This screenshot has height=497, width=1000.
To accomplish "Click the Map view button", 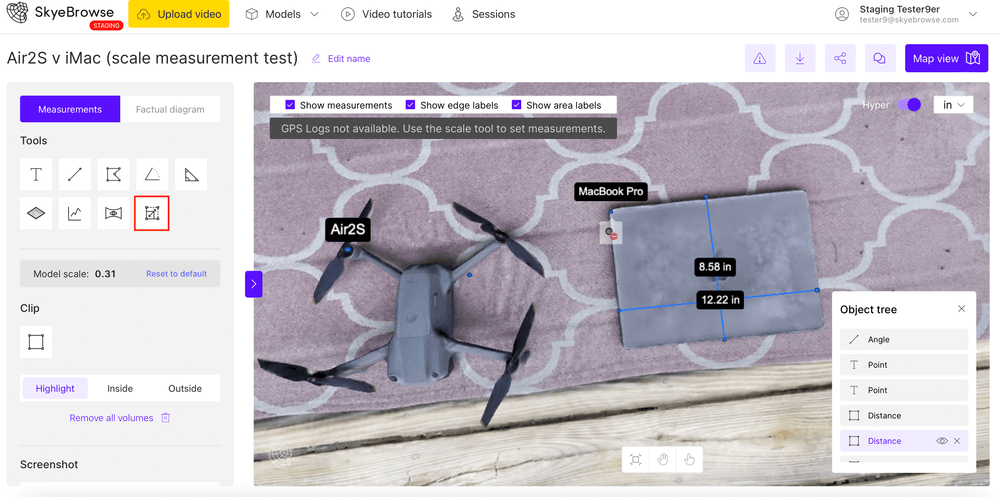I will 946,58.
